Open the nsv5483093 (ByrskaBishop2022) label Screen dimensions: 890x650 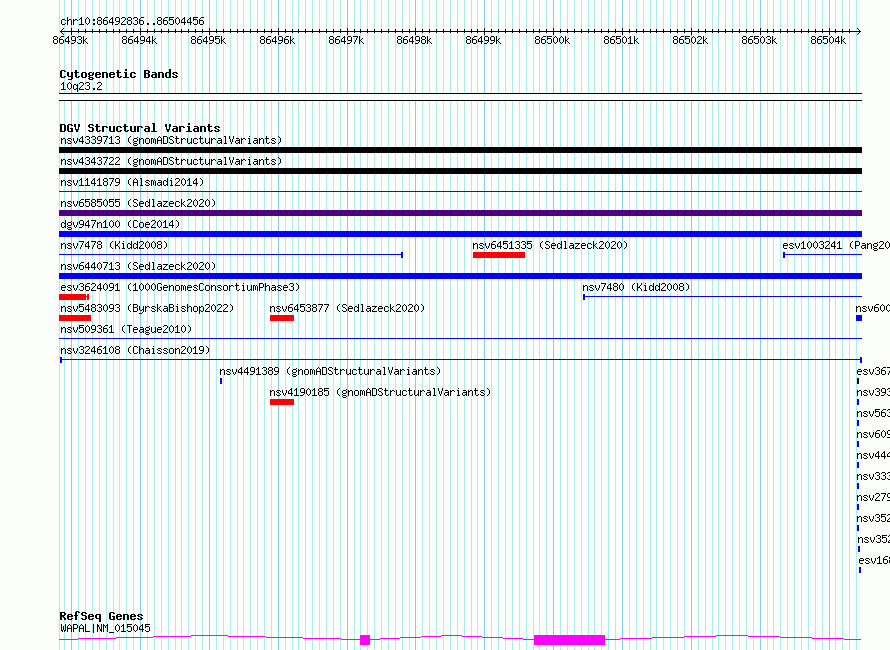tap(147, 308)
